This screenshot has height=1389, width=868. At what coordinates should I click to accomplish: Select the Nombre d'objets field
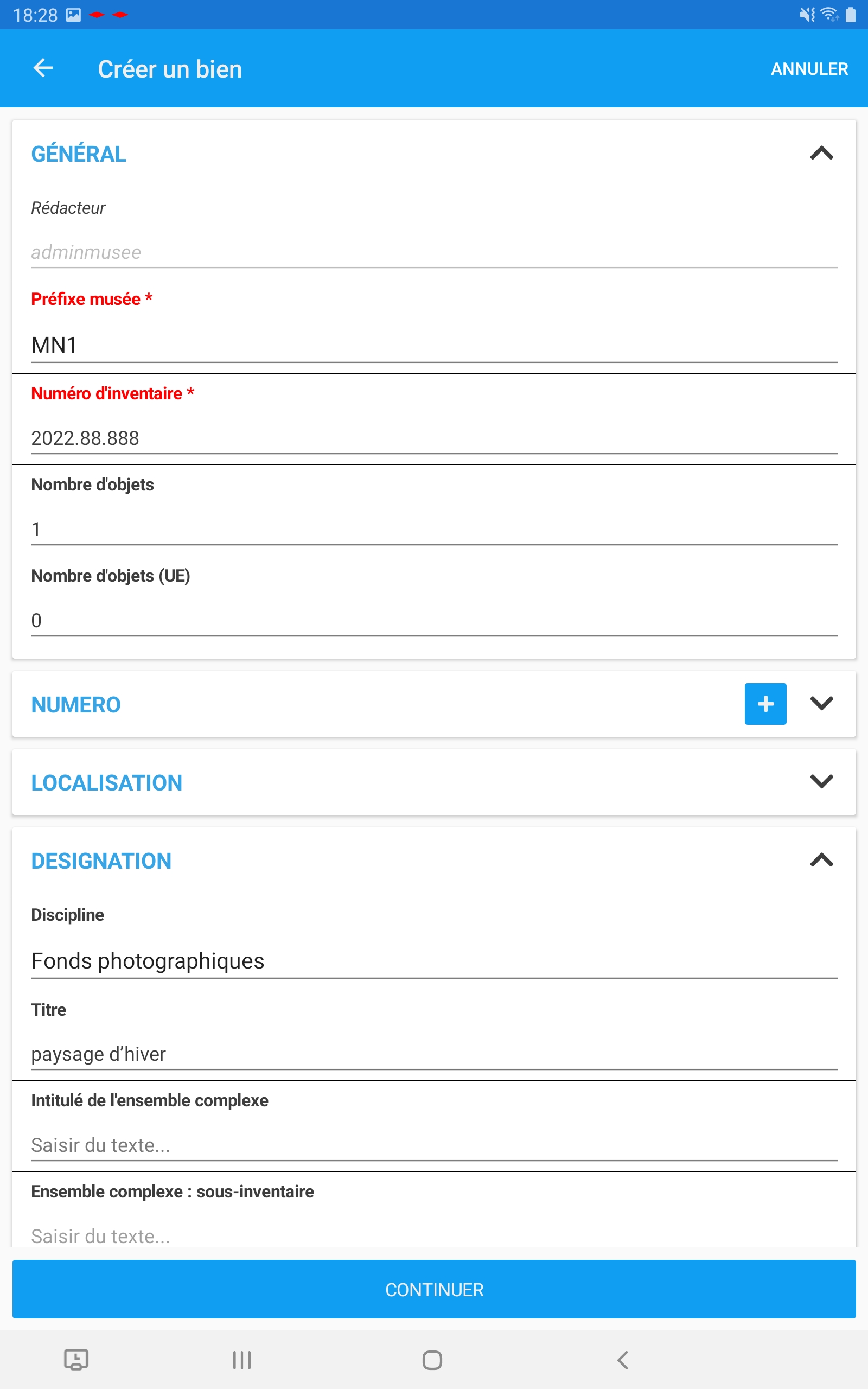[434, 529]
